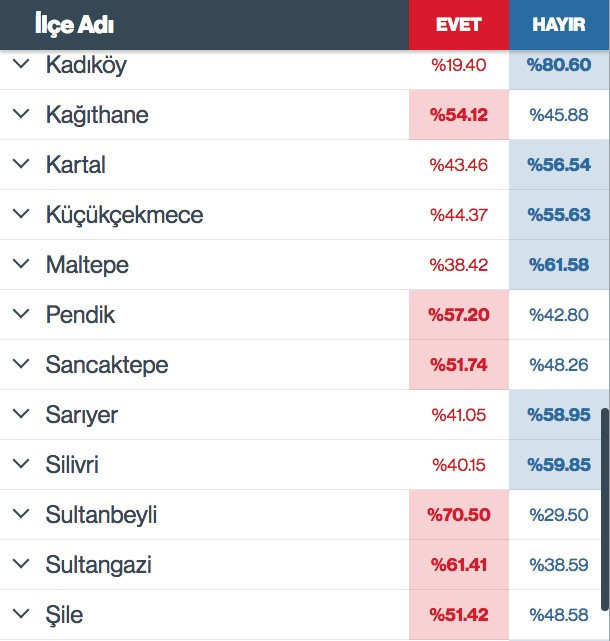Expand the Maltepe row arrow
The image size is (610, 641).
22,265
